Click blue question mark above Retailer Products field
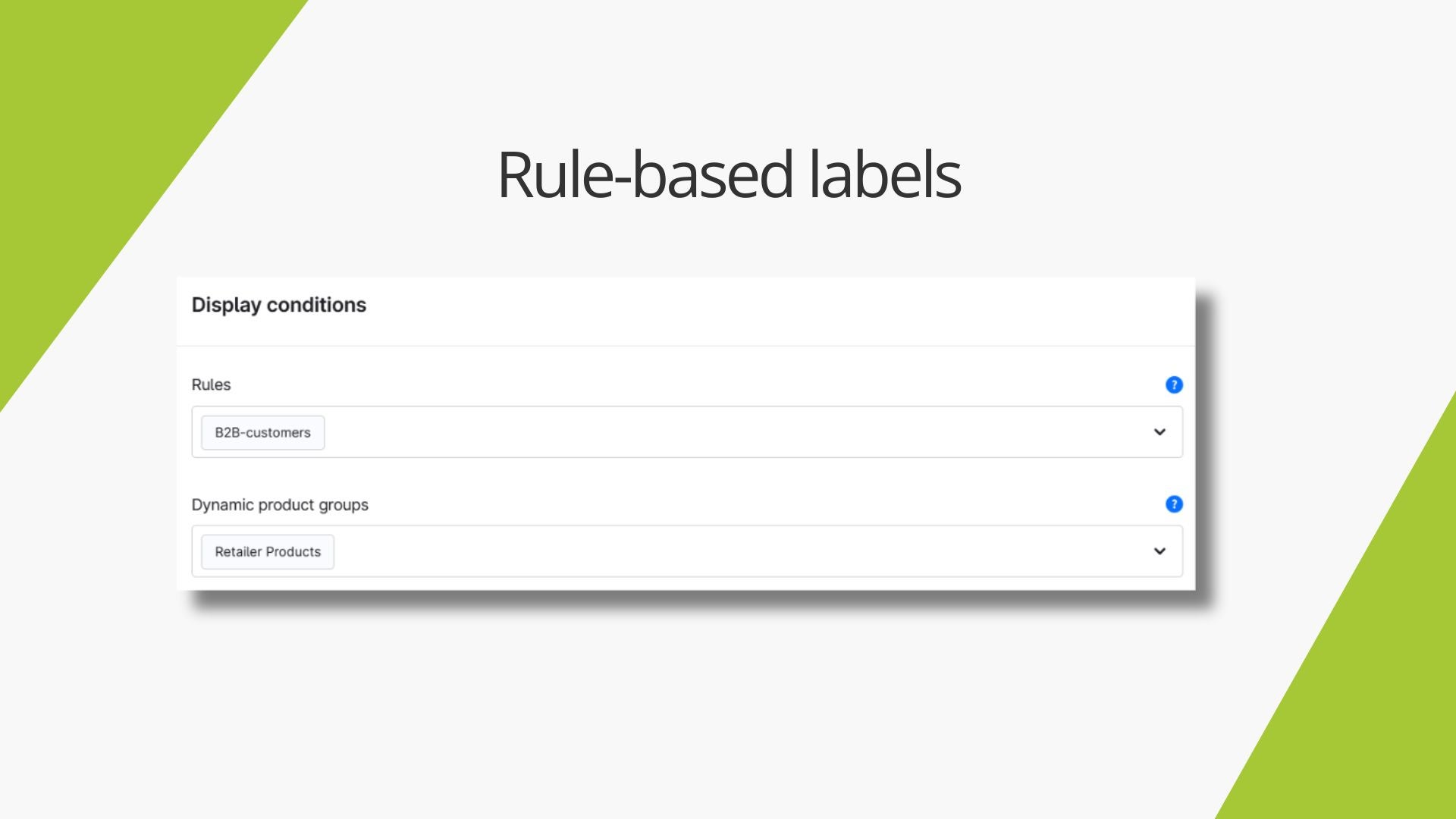This screenshot has height=819, width=1456. tap(1174, 504)
